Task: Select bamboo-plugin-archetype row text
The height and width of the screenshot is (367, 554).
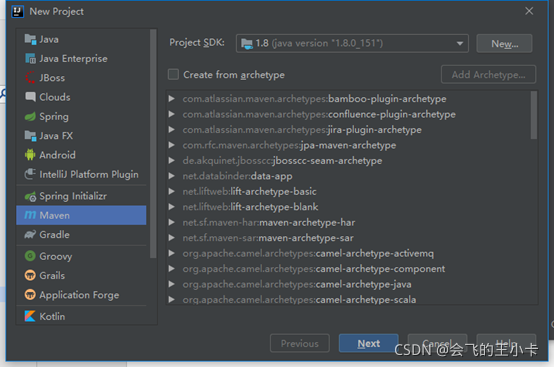Action: (x=314, y=99)
